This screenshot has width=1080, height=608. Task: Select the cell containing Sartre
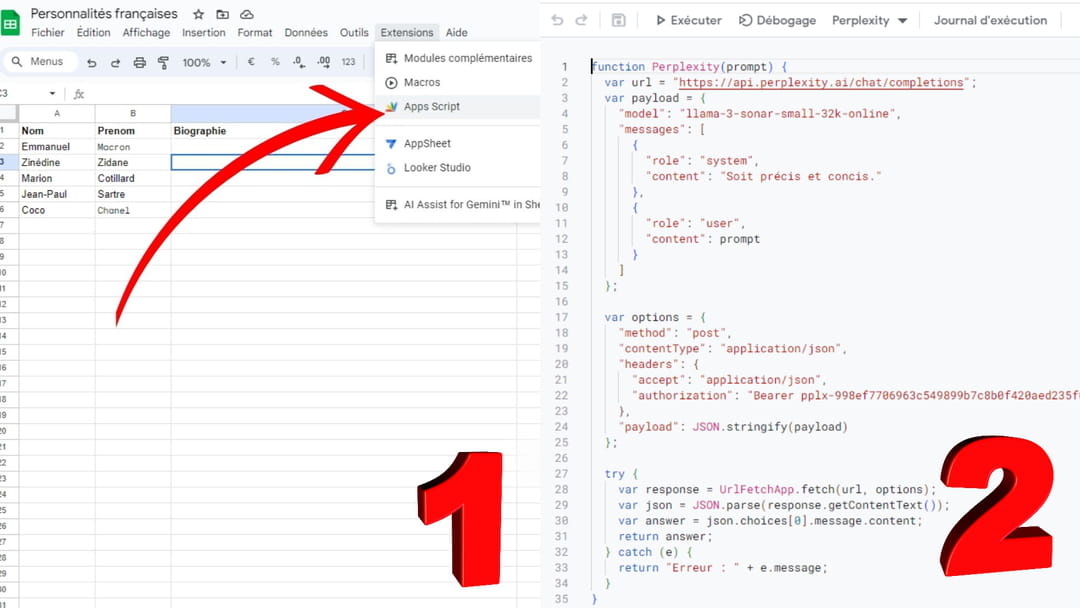(x=133, y=194)
